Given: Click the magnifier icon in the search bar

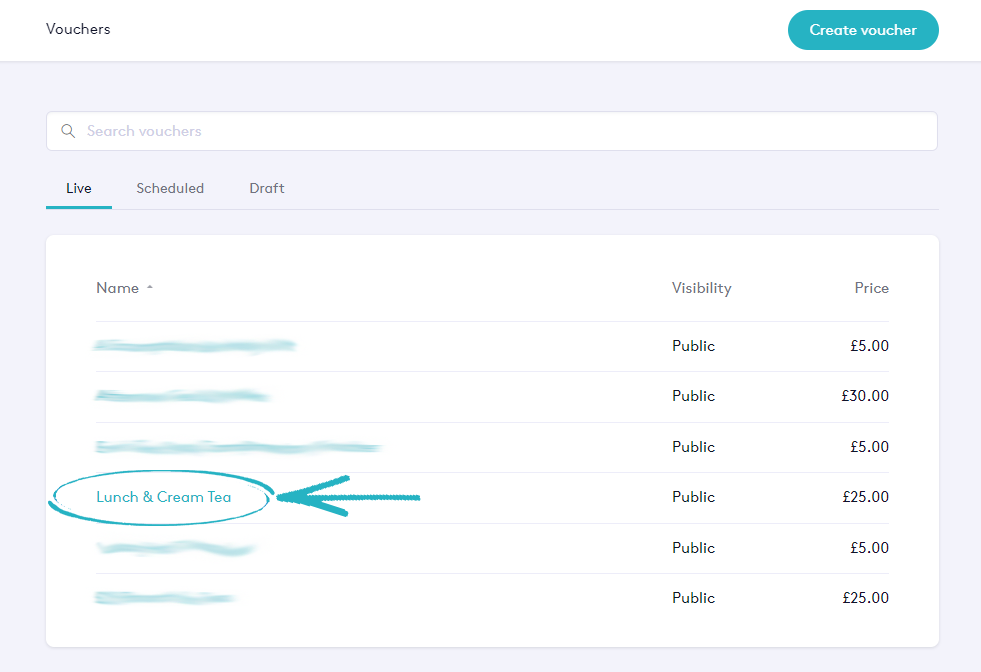Looking at the screenshot, I should [68, 131].
